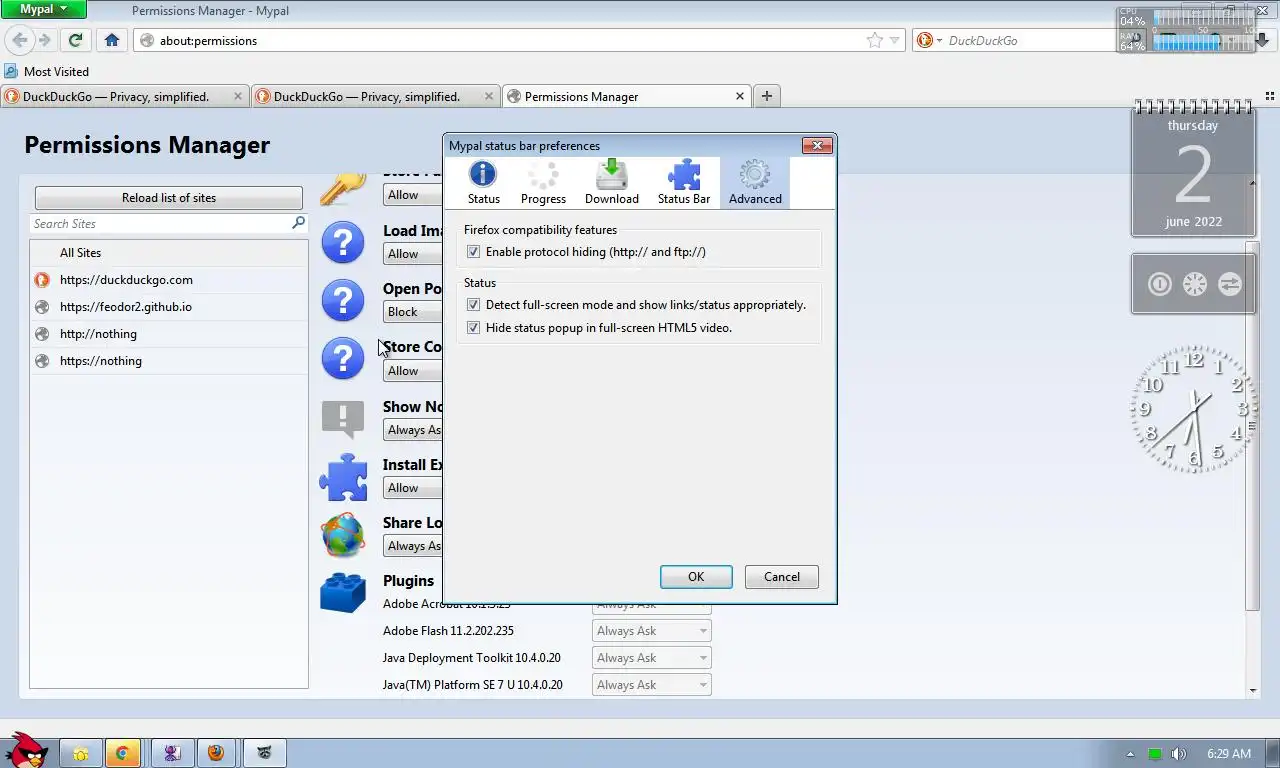Click the Share Location globe icon

[x=343, y=535]
